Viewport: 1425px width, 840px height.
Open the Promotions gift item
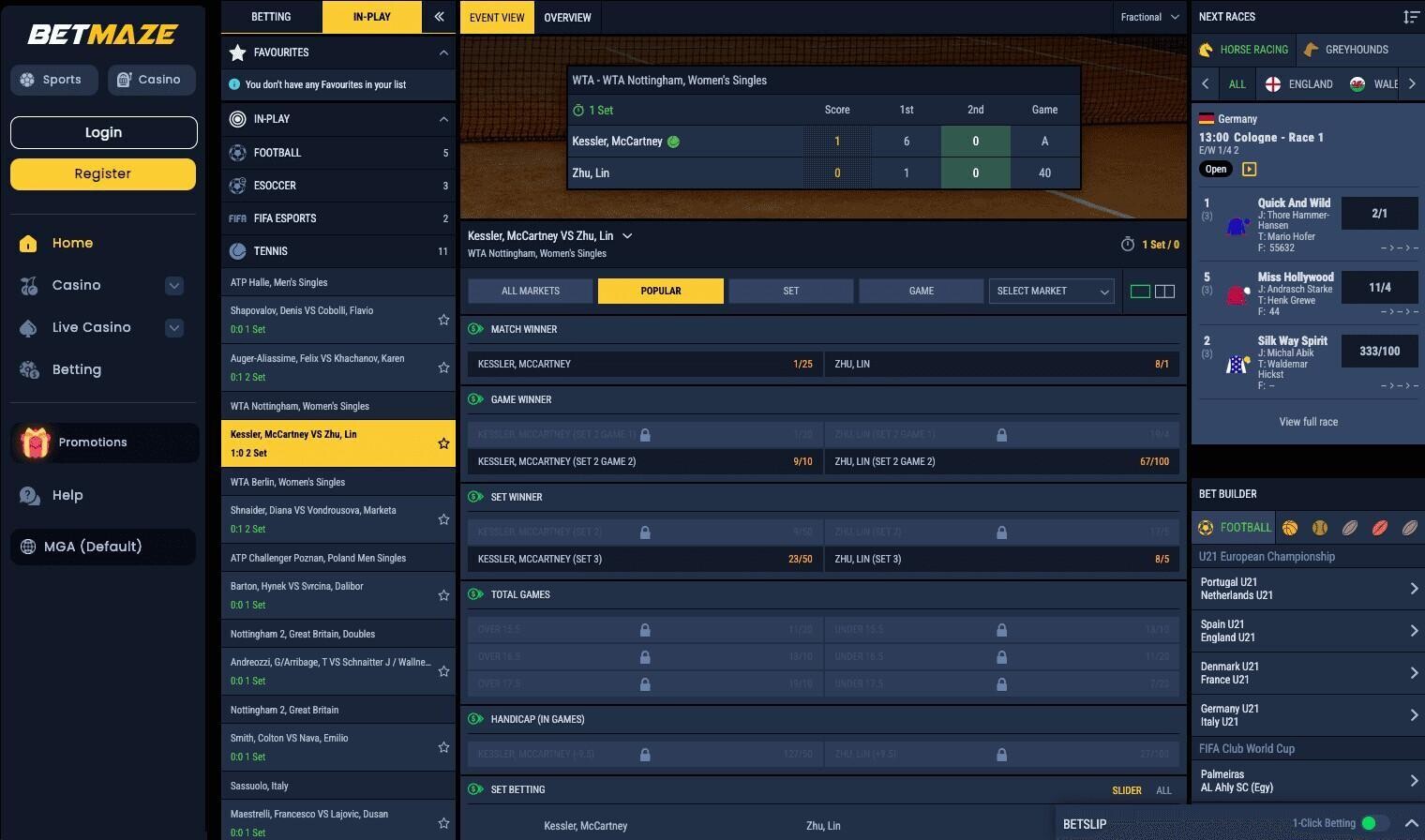(105, 442)
